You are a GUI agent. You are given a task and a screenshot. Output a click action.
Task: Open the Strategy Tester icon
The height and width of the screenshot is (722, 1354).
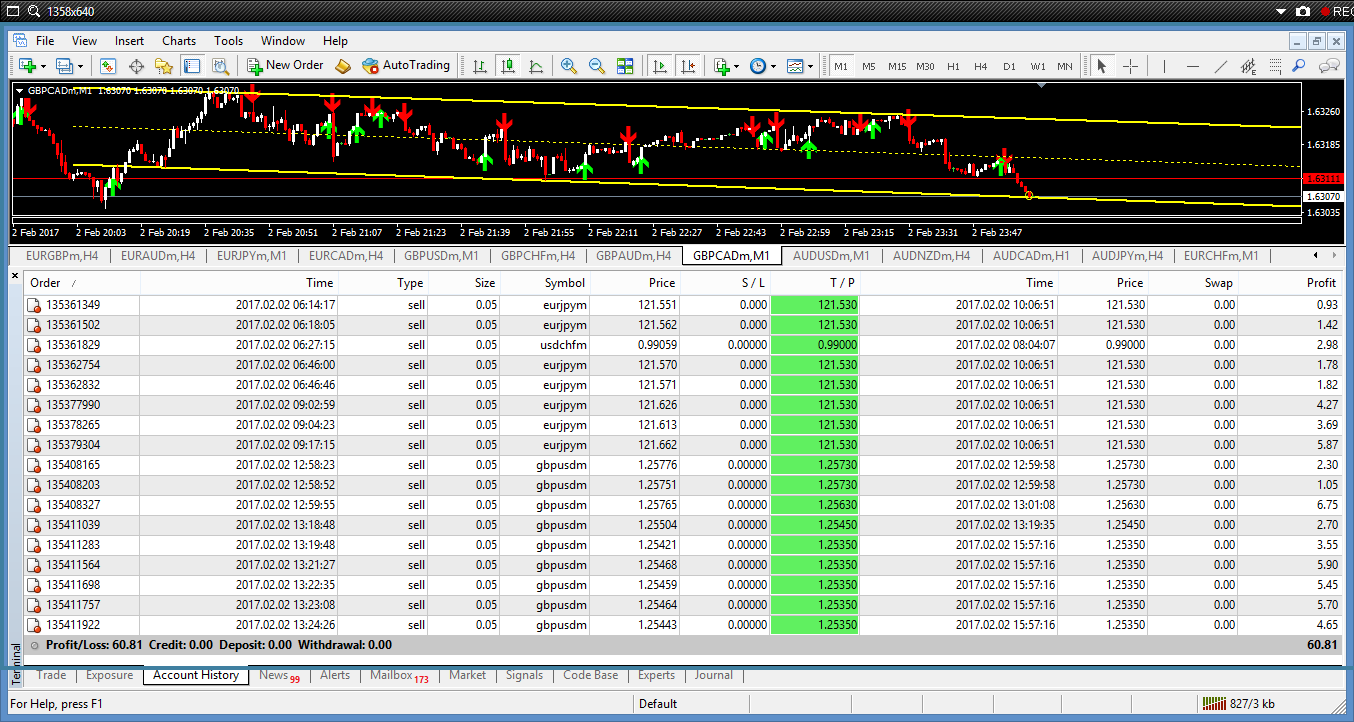point(220,66)
